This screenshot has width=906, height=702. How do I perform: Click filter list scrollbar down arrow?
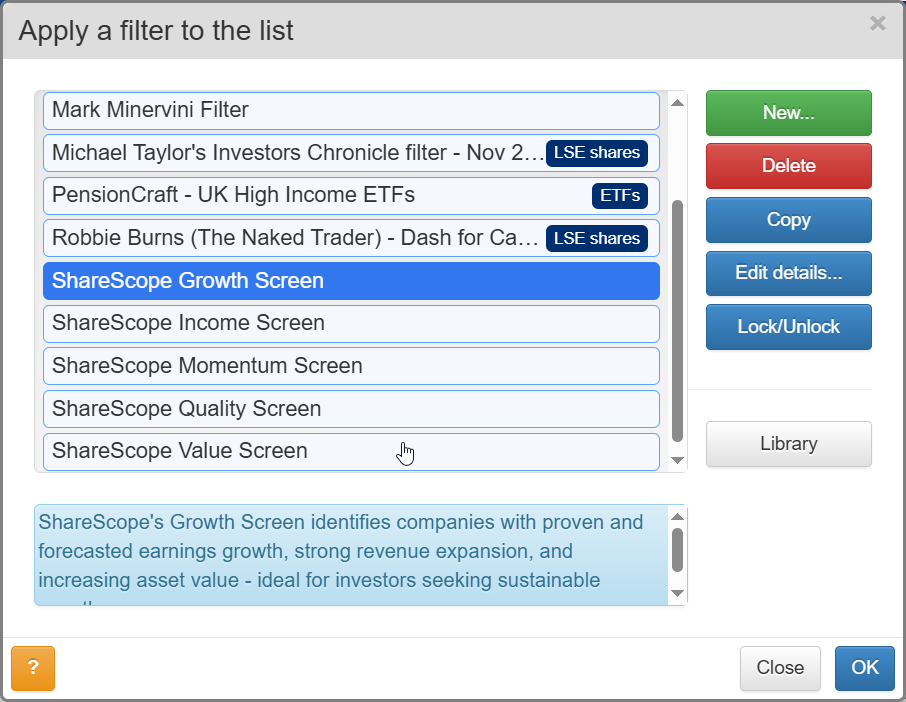point(678,460)
